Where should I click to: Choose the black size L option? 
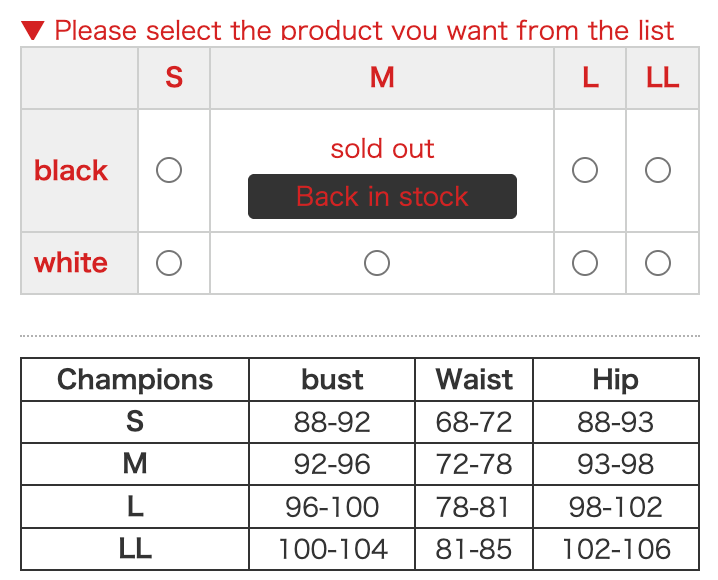pos(585,170)
